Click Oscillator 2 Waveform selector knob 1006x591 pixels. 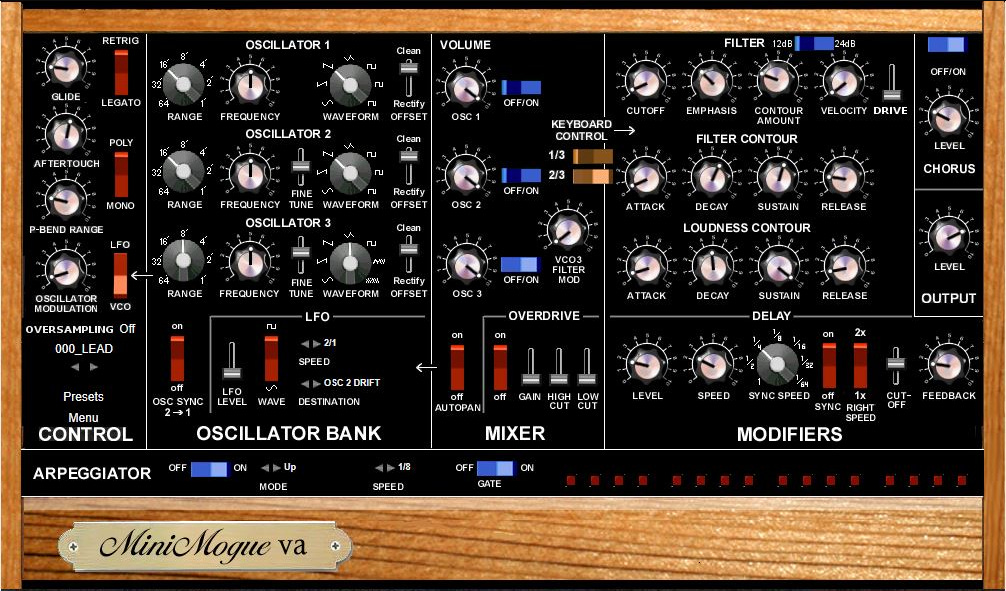350,173
